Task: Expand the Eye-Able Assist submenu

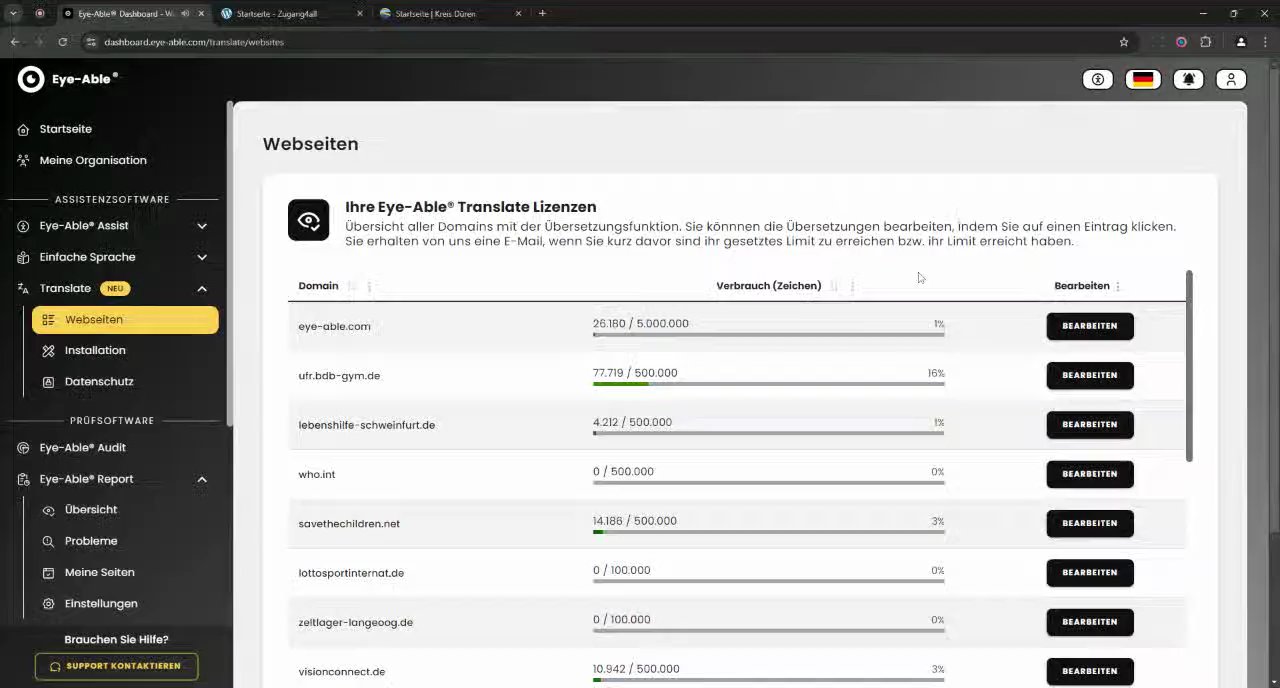Action: 202,226
